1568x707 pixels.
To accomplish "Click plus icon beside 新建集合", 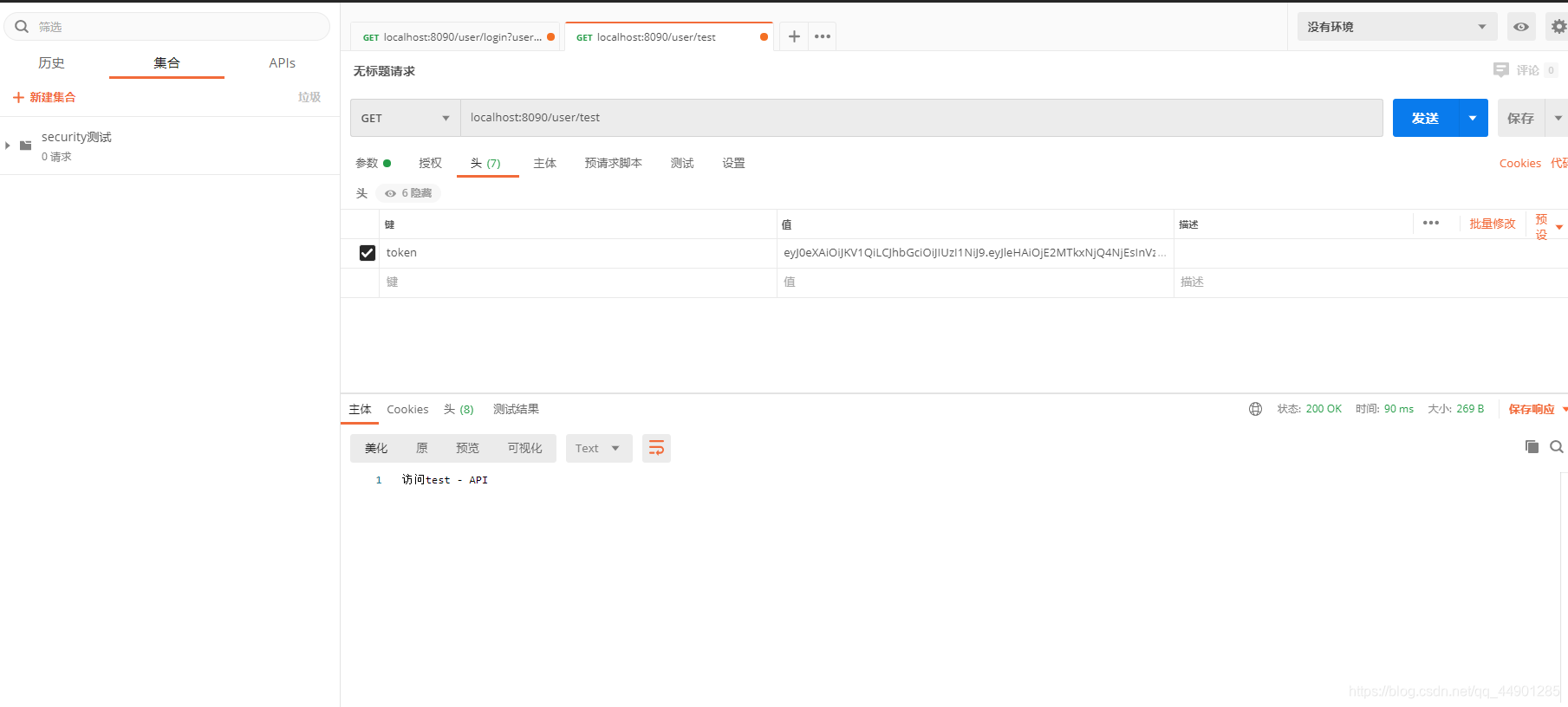I will [x=18, y=97].
